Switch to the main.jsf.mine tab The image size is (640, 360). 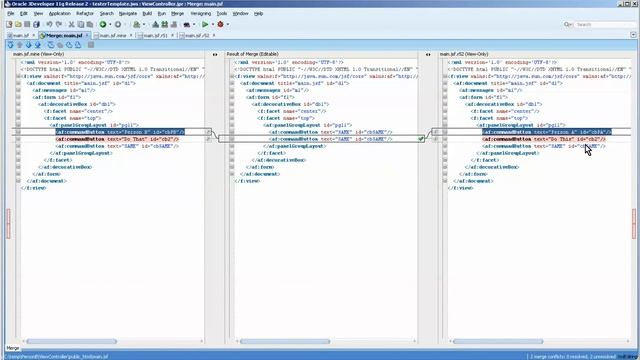tap(112, 36)
